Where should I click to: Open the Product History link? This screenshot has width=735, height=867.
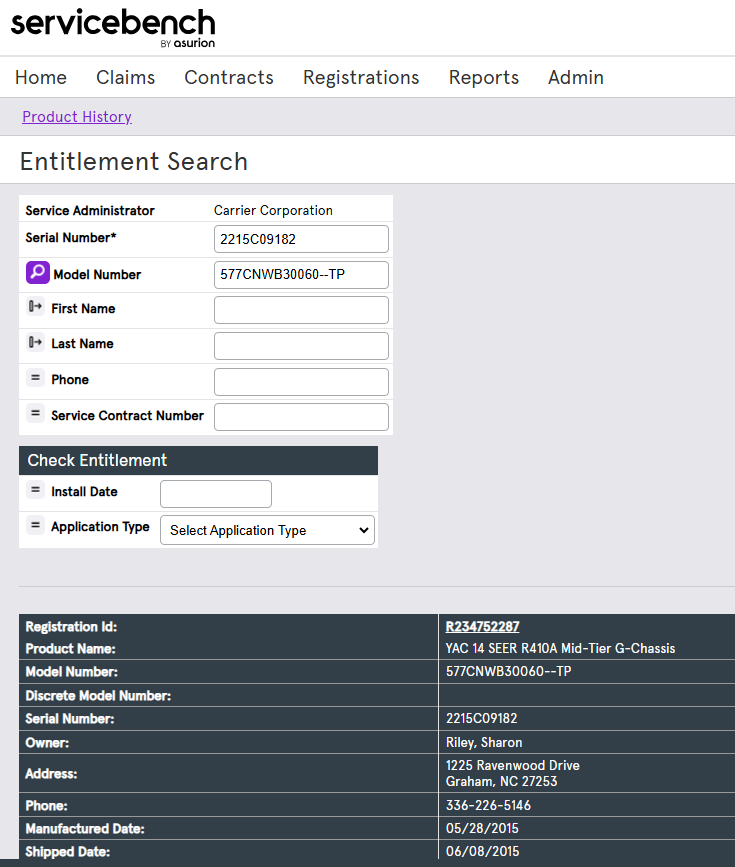(76, 117)
